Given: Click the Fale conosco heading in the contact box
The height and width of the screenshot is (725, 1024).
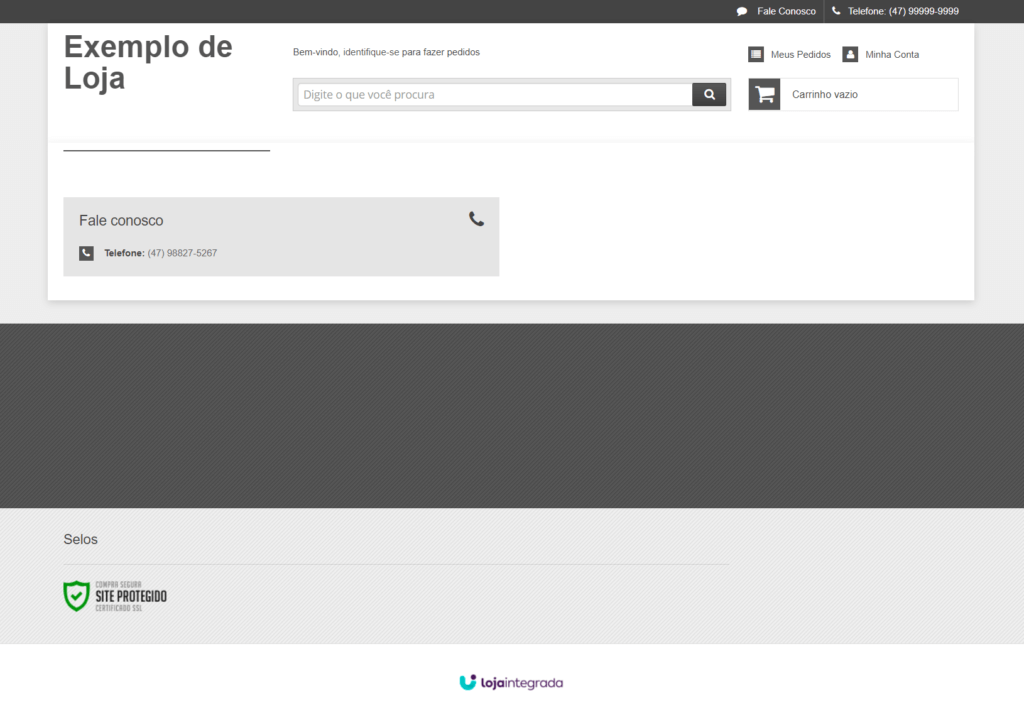Looking at the screenshot, I should point(121,221).
